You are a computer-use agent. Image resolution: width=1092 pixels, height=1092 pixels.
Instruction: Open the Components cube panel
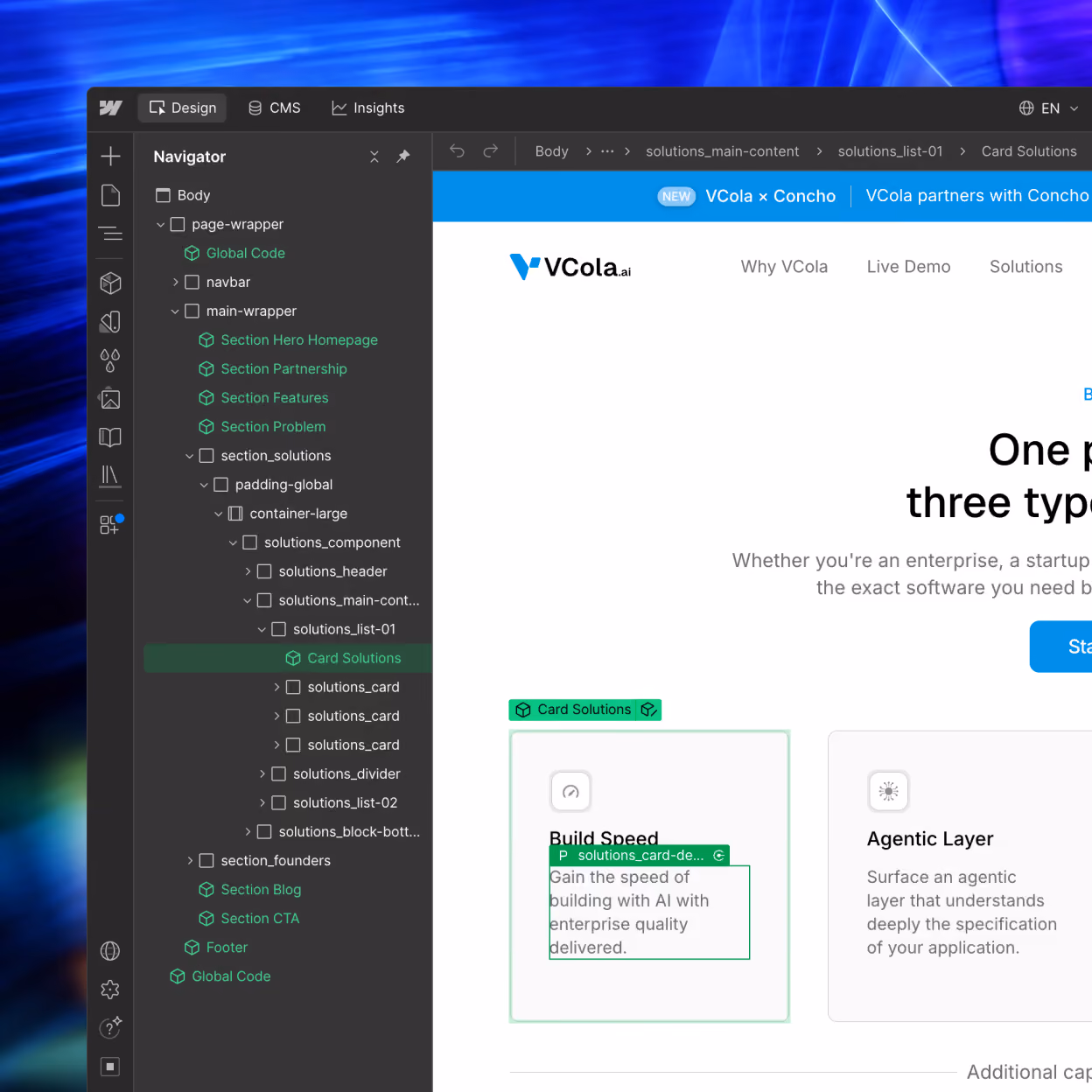pyautogui.click(x=110, y=283)
